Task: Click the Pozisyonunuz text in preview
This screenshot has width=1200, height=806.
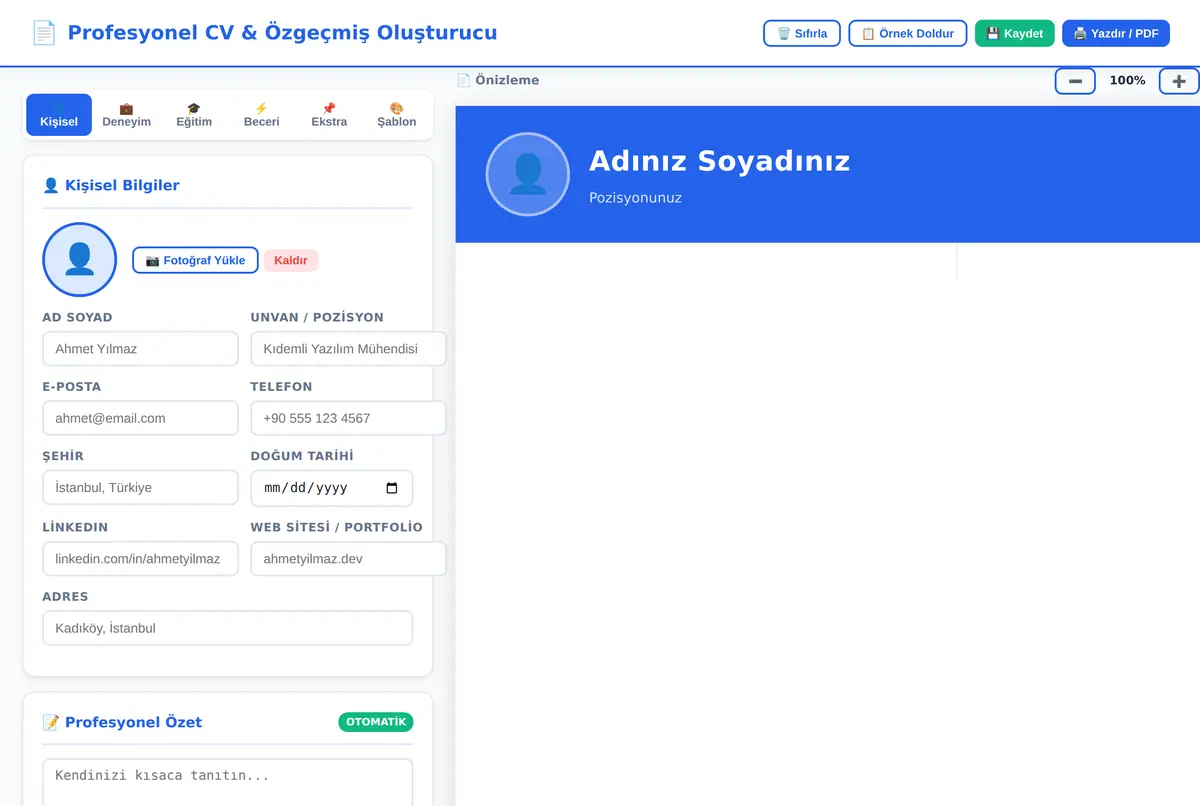Action: pyautogui.click(x=635, y=198)
